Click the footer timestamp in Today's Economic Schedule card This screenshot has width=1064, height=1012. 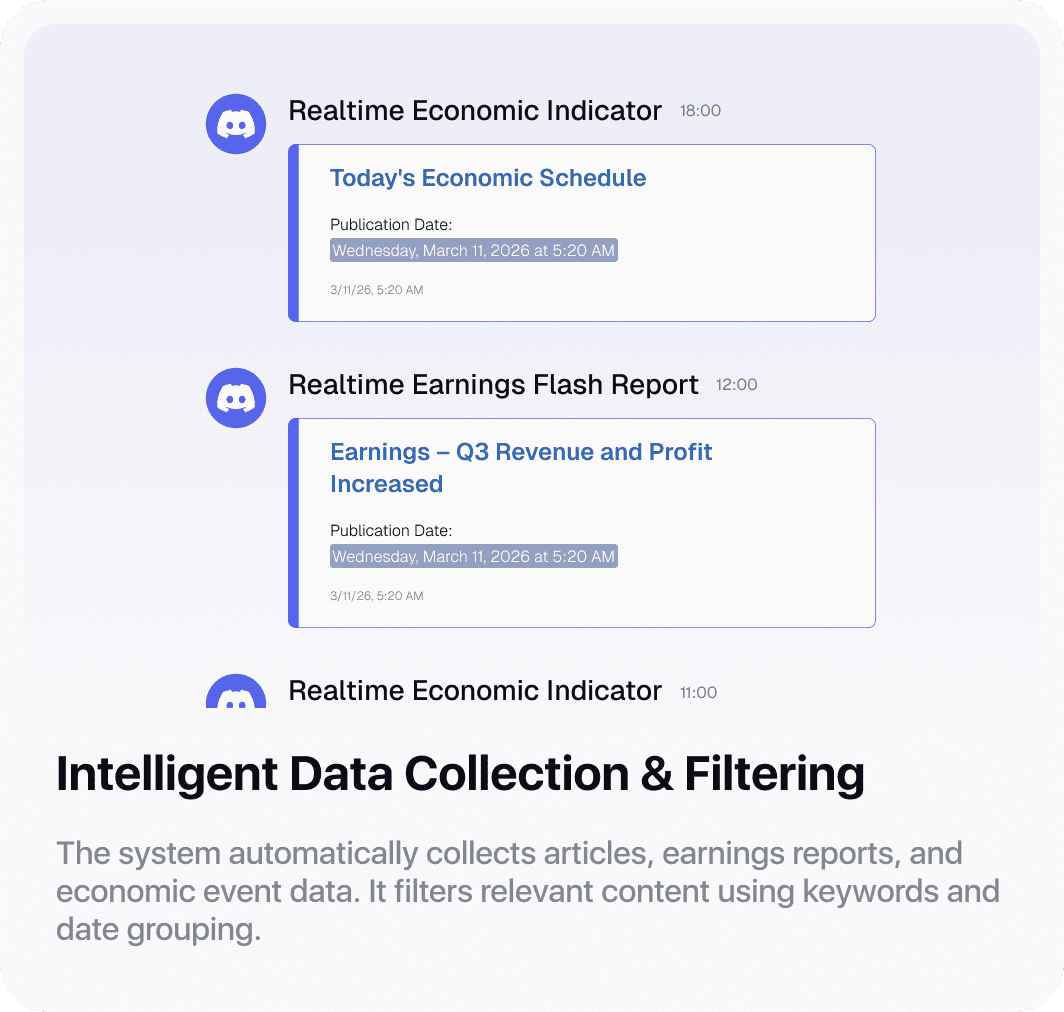point(376,290)
